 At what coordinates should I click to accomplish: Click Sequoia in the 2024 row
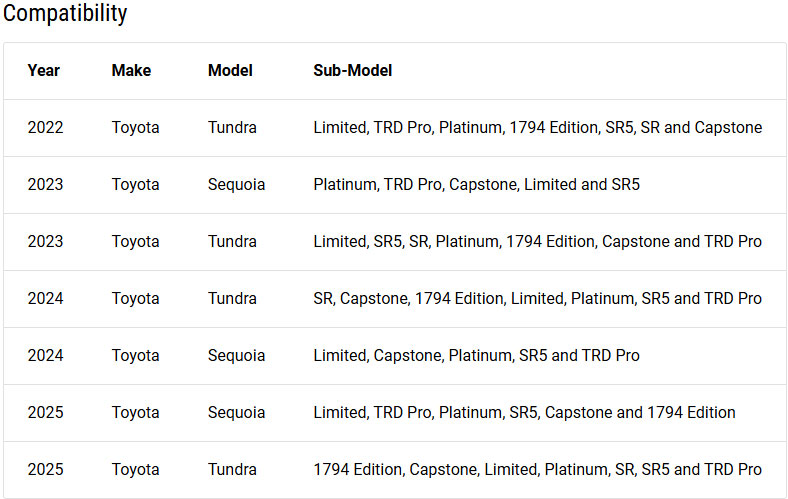click(x=236, y=356)
